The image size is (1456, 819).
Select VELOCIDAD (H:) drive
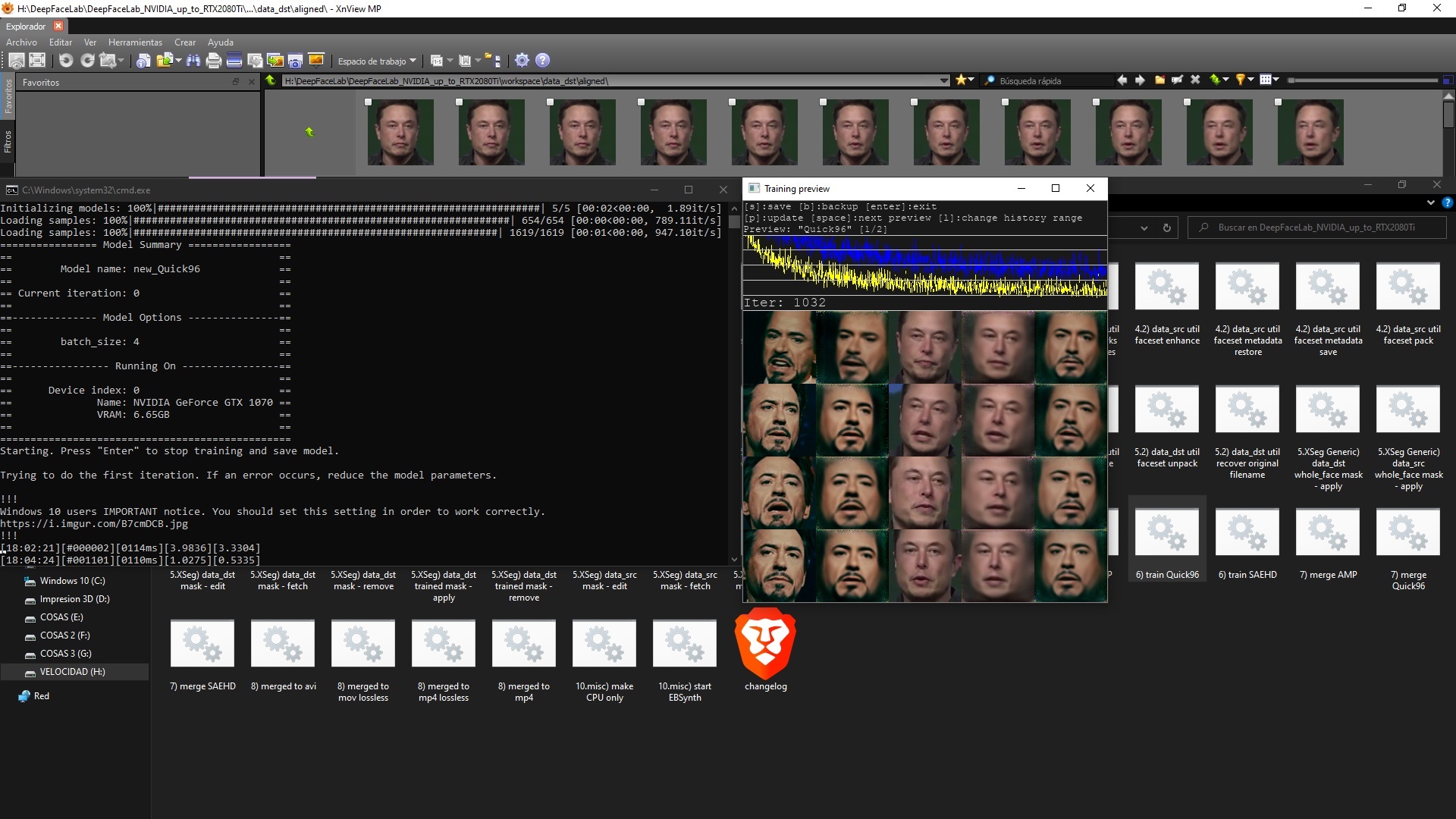coord(74,672)
